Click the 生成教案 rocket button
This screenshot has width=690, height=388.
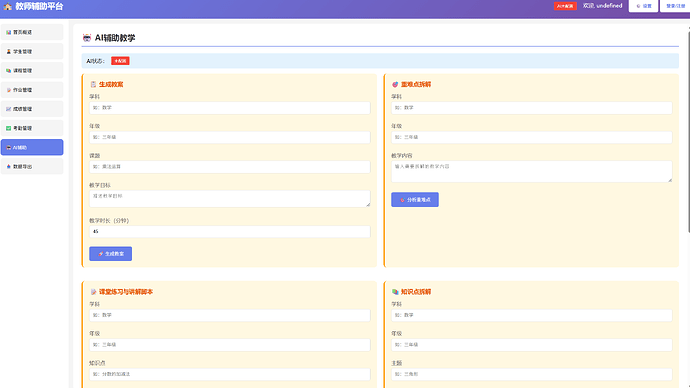point(110,253)
